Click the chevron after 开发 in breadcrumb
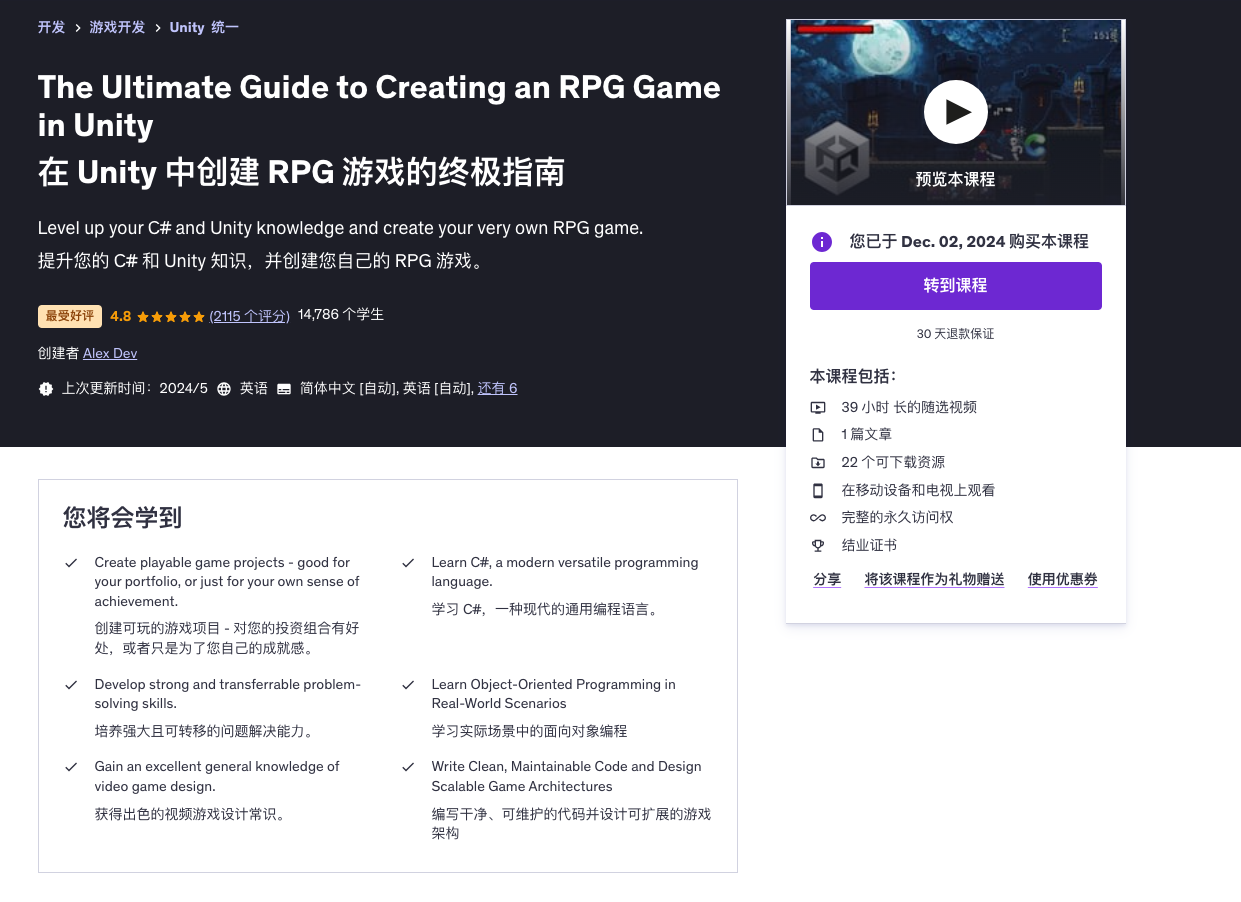The width and height of the screenshot is (1241, 902). (x=77, y=28)
